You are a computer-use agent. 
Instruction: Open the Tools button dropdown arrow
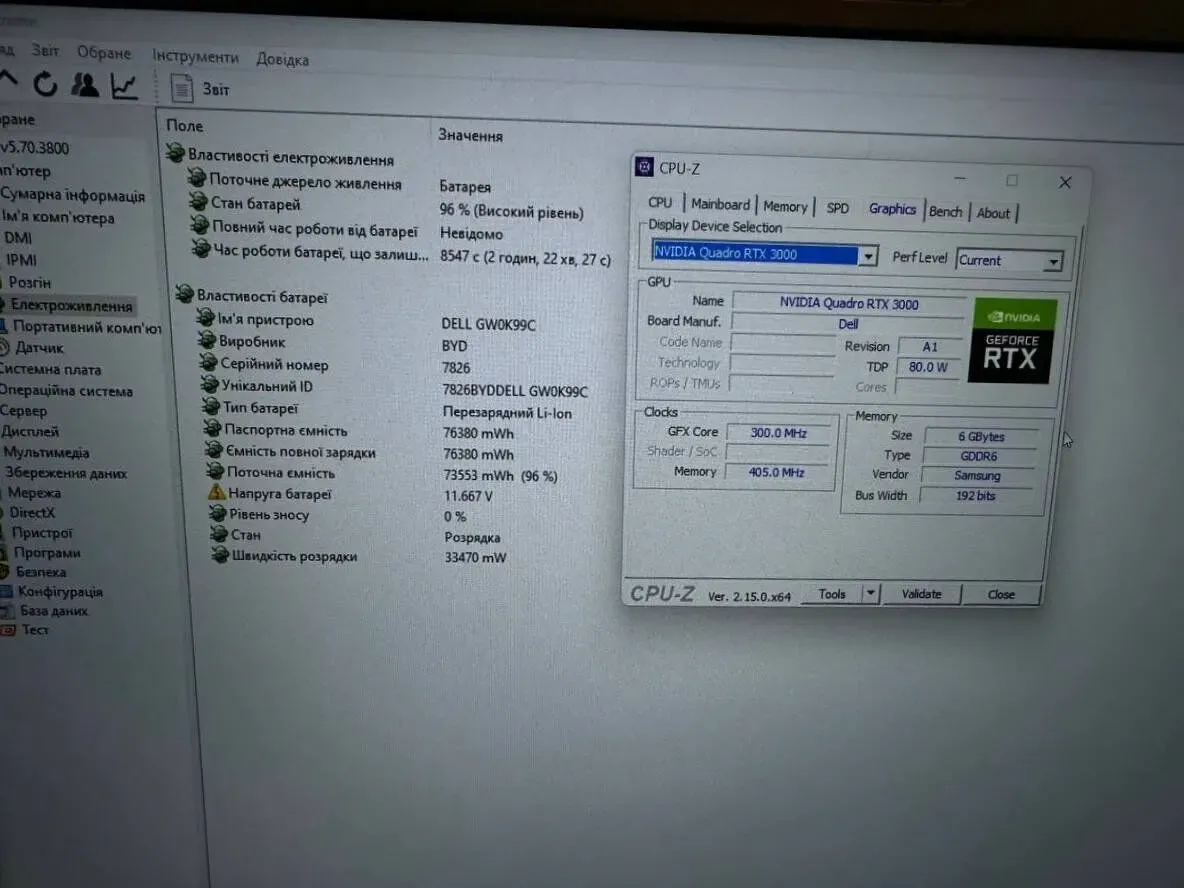tap(870, 594)
